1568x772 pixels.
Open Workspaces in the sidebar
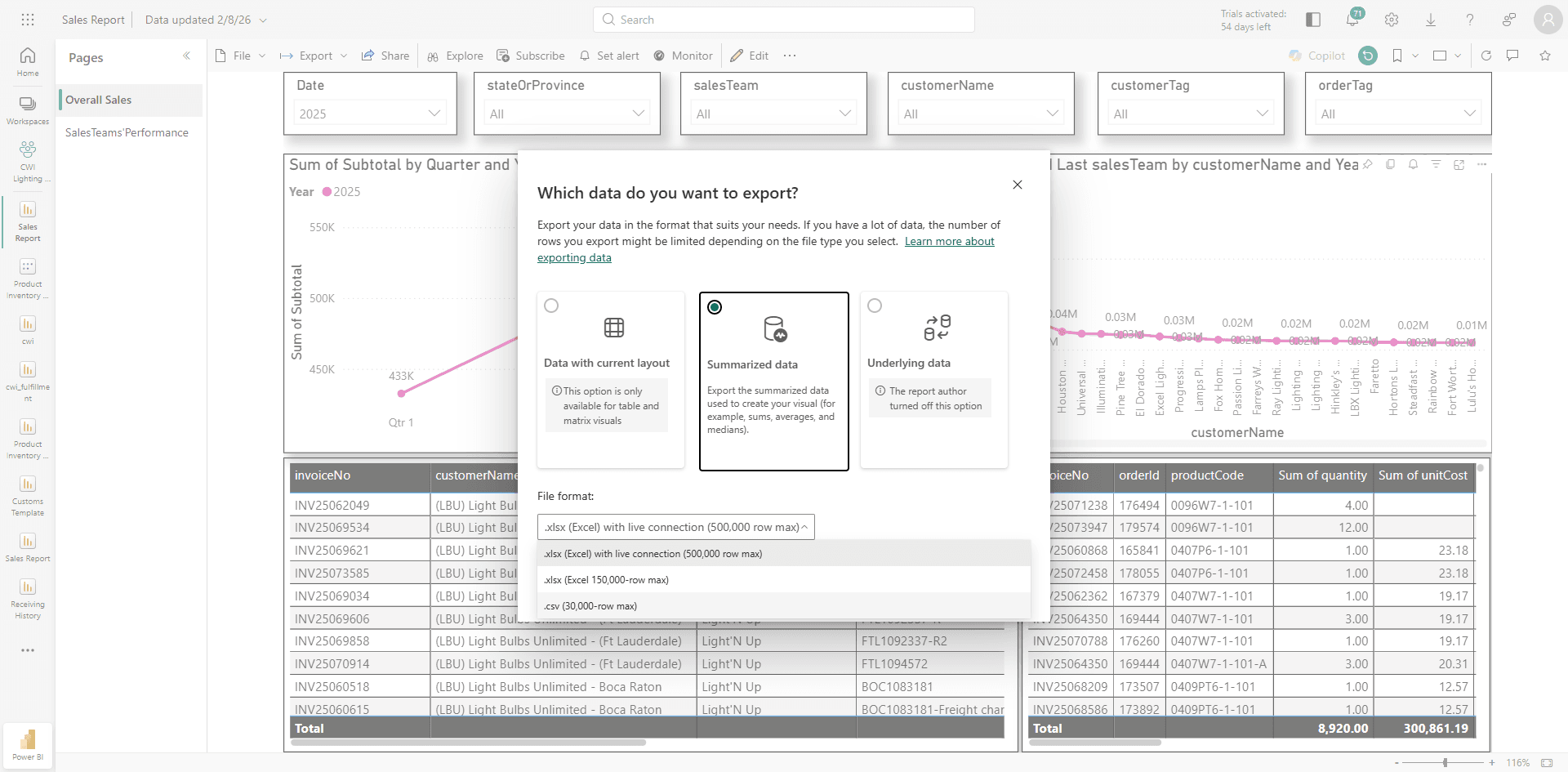[x=28, y=111]
